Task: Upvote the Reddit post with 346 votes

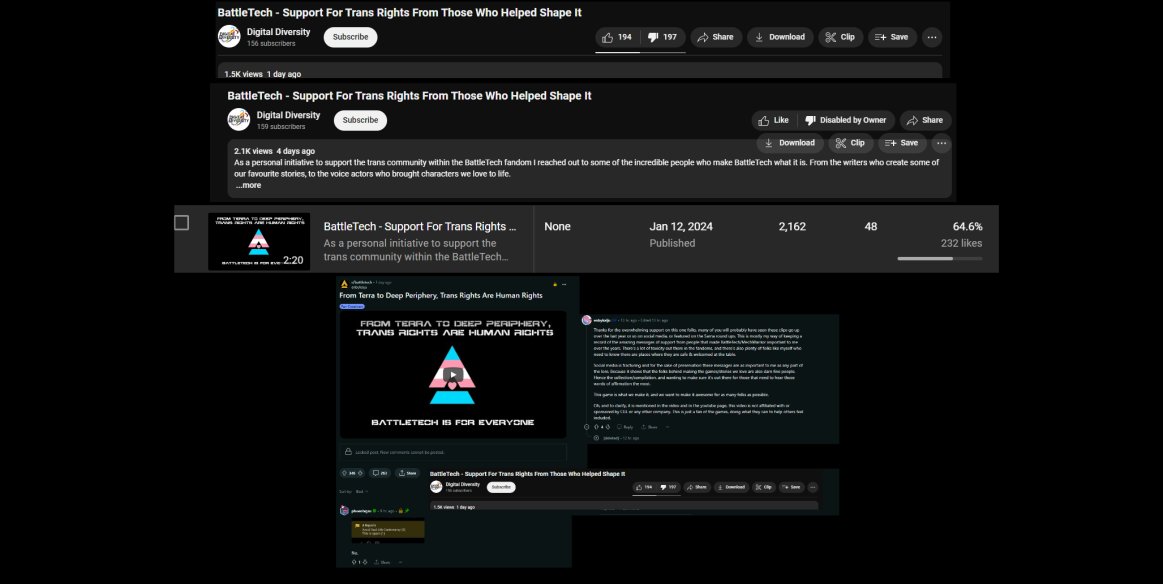Action: (344, 473)
